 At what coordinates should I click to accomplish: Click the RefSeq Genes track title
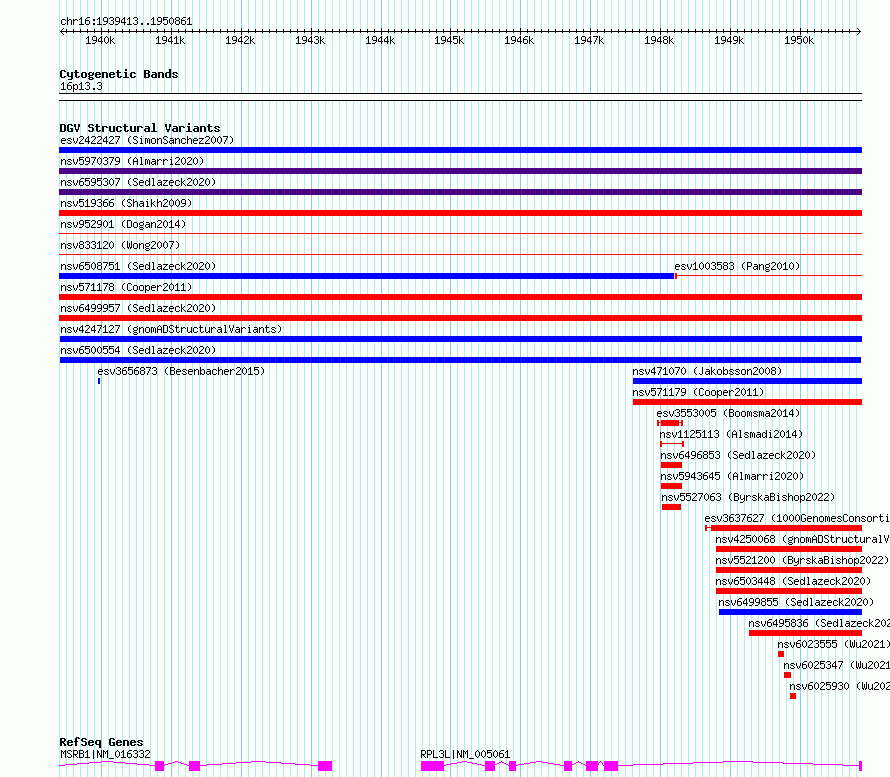click(101, 742)
